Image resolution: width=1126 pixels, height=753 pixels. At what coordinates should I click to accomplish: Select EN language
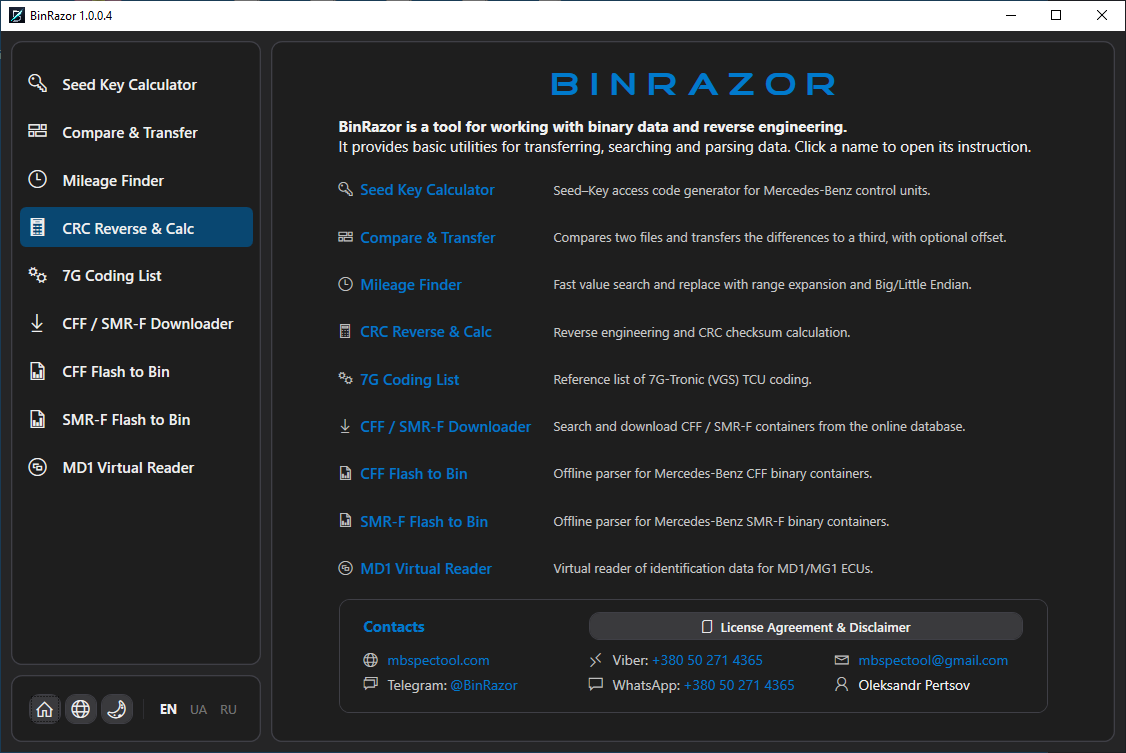(168, 709)
